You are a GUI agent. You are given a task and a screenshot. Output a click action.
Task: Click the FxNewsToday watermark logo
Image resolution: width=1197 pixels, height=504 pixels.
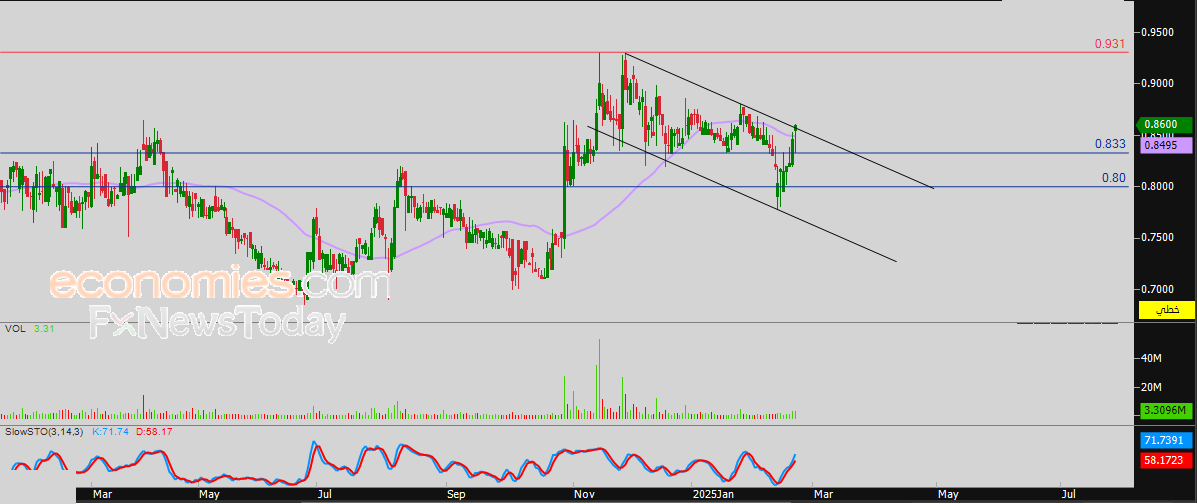(x=218, y=324)
